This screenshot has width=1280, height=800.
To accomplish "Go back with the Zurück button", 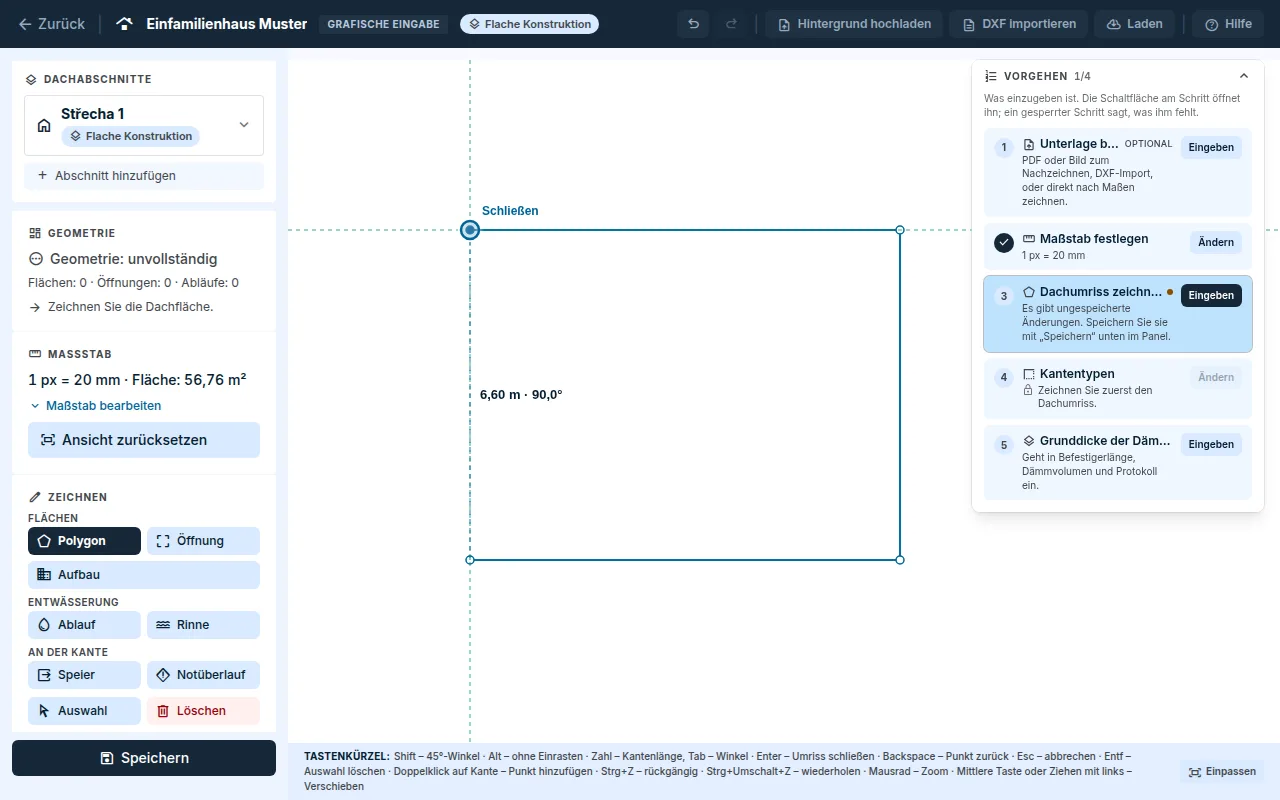I will coord(52,24).
